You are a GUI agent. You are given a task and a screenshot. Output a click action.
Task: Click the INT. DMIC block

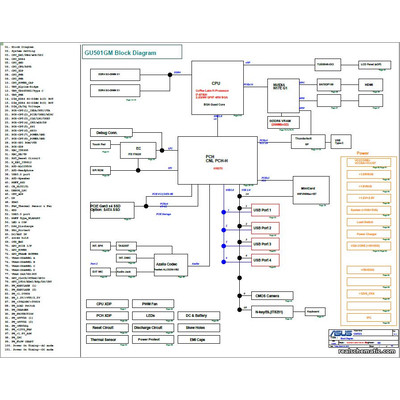[126, 258]
